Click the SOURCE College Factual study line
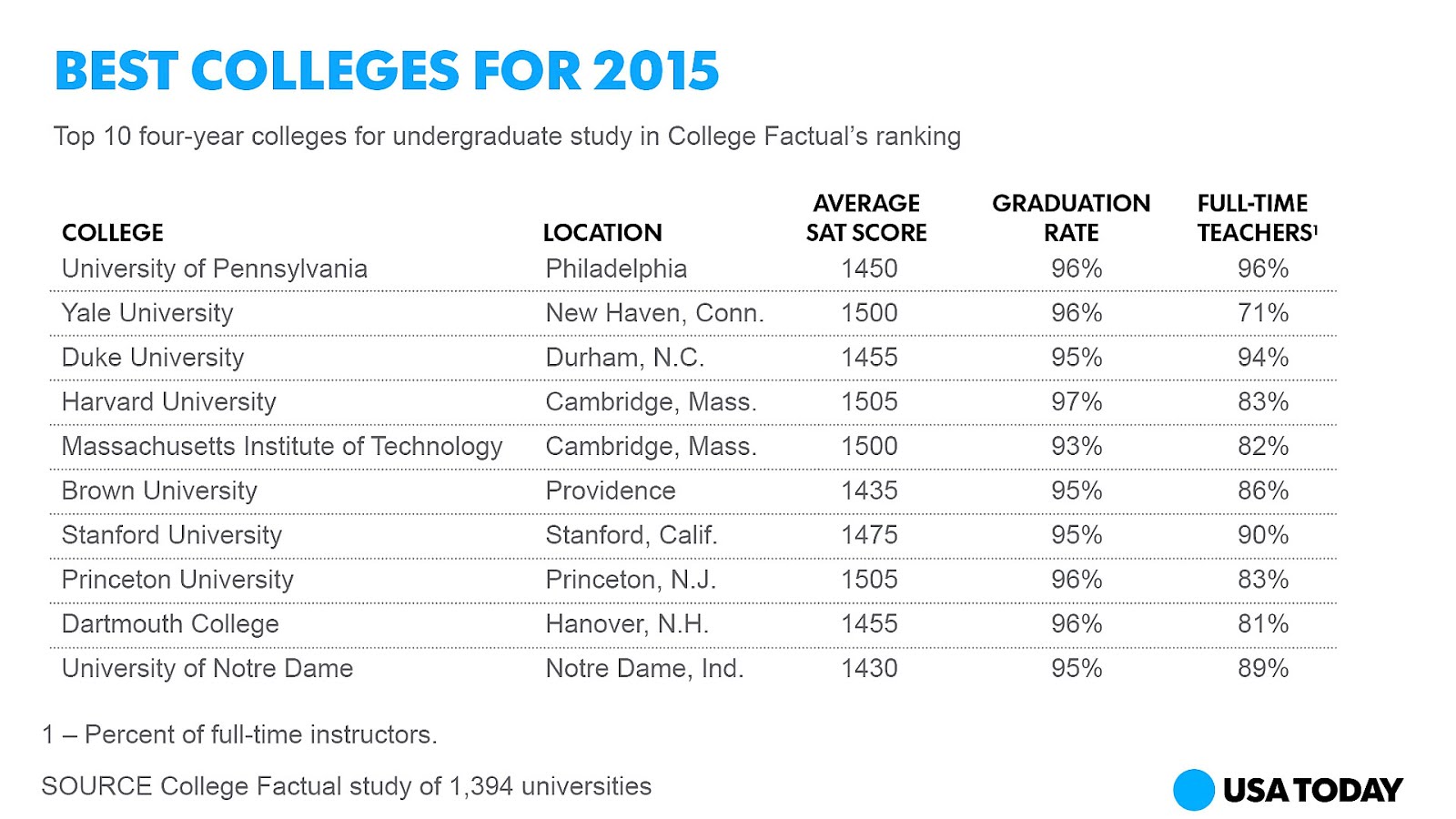This screenshot has height=819, width=1456. pyautogui.click(x=347, y=786)
